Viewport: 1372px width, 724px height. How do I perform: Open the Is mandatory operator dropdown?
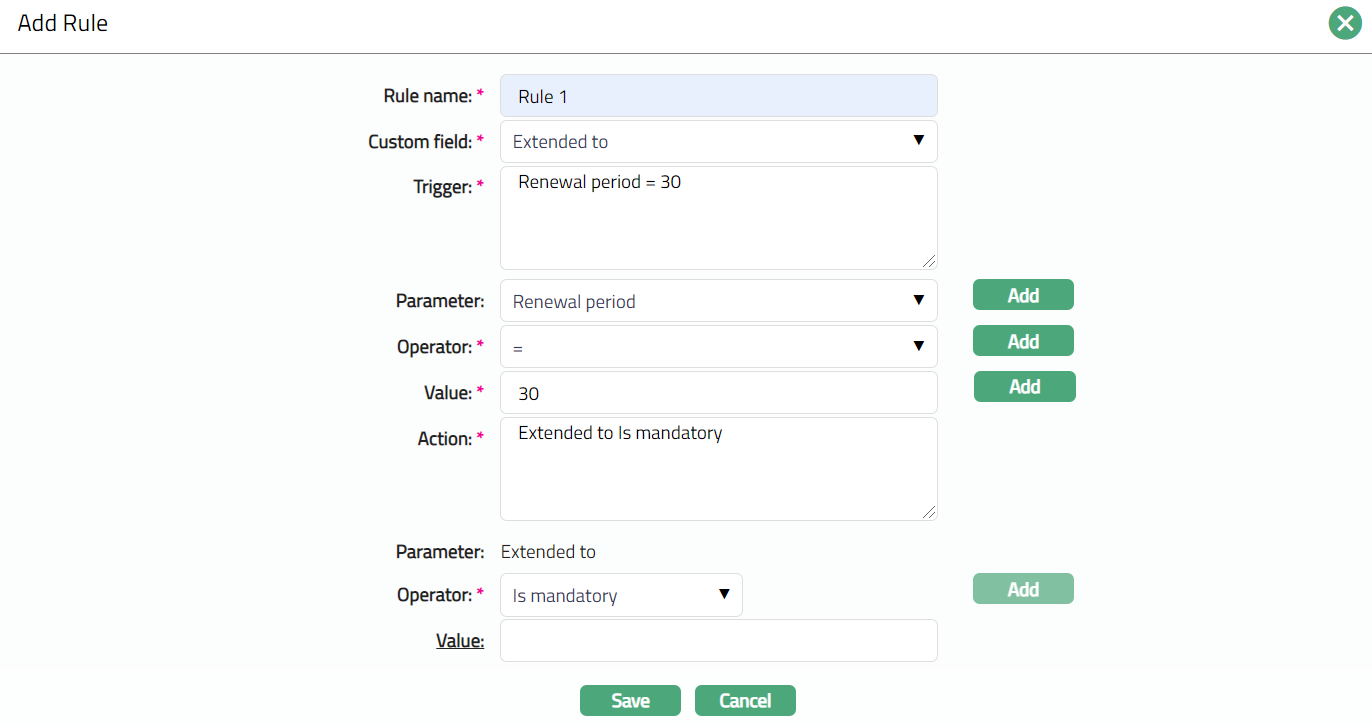pyautogui.click(x=621, y=595)
